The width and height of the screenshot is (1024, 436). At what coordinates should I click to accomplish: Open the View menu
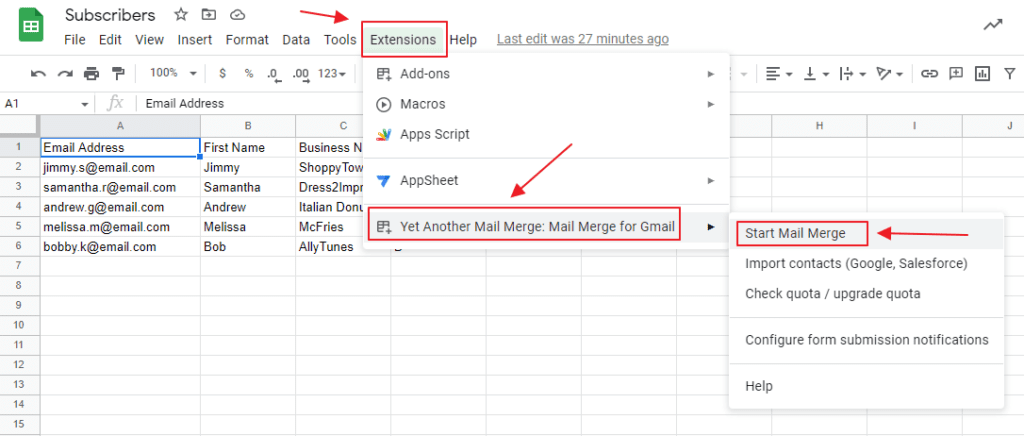pos(150,40)
